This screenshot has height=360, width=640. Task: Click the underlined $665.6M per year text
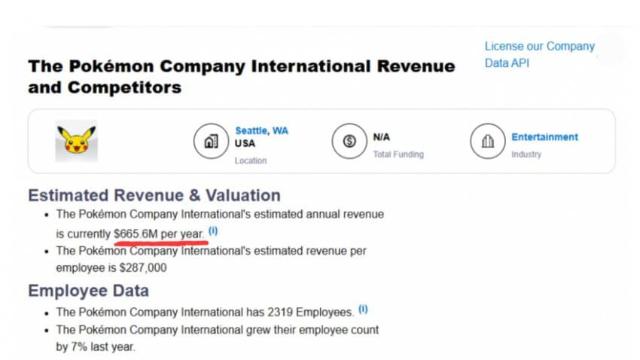(x=158, y=234)
